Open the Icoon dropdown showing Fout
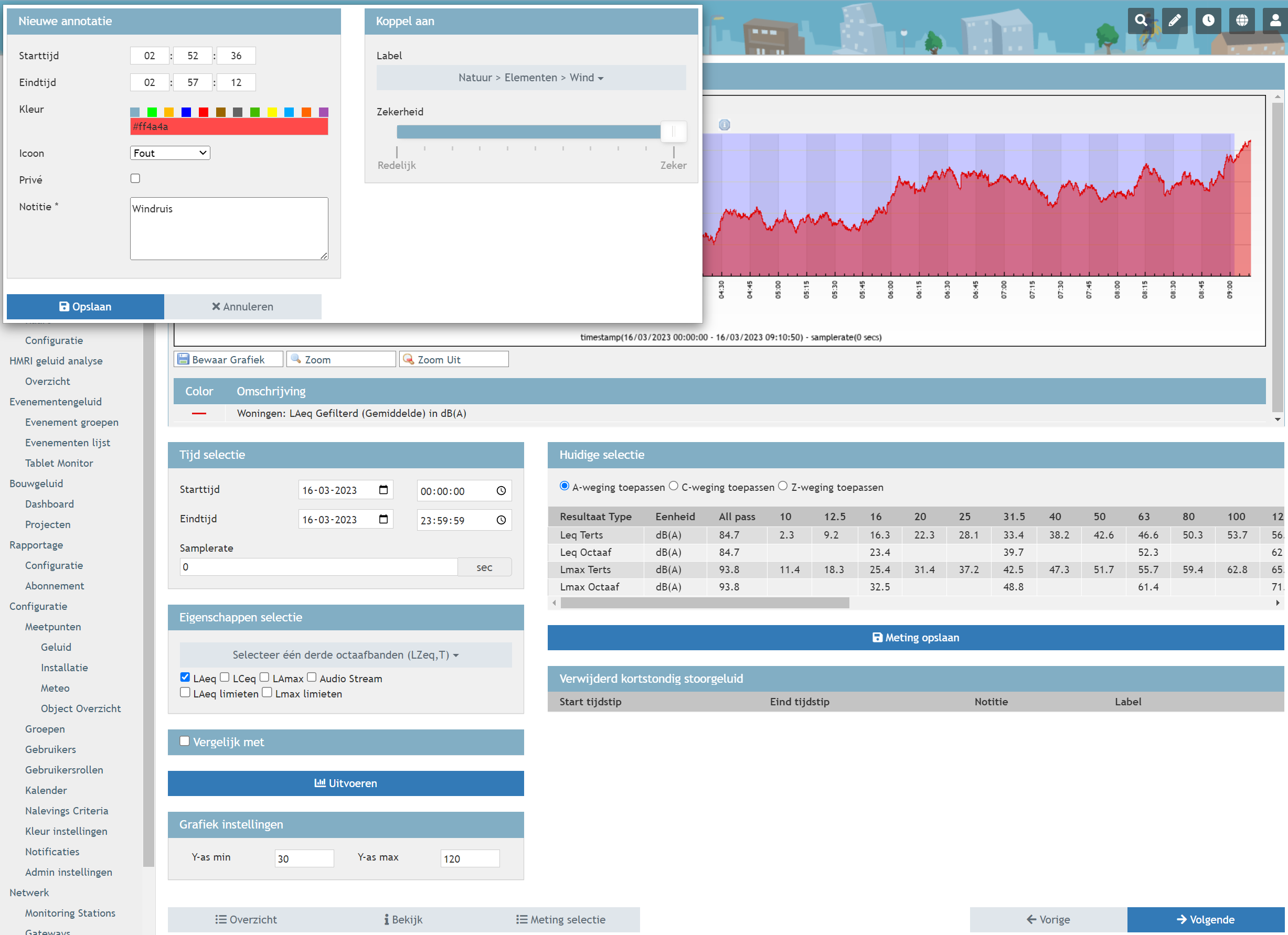 click(x=170, y=153)
